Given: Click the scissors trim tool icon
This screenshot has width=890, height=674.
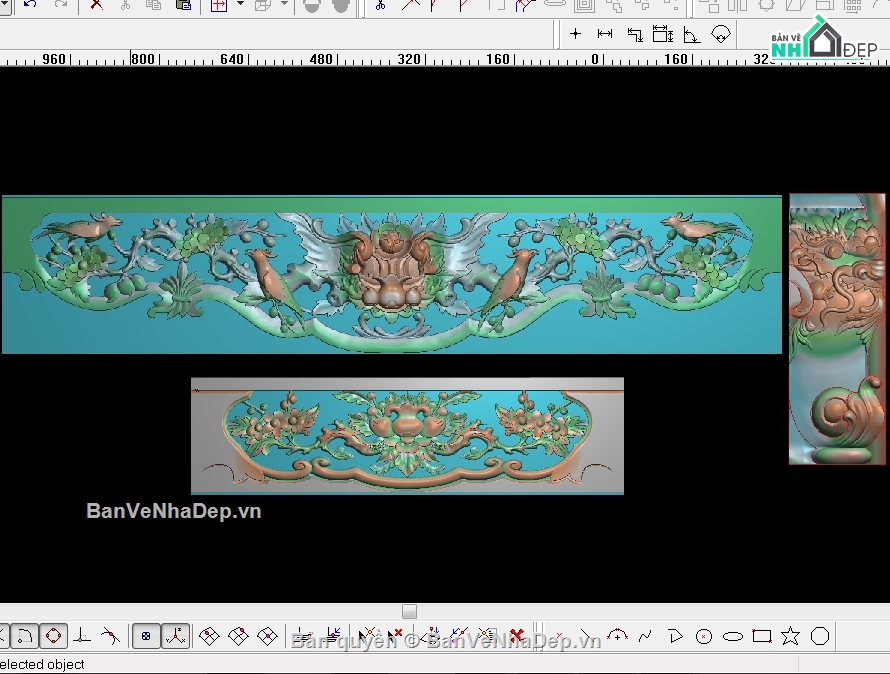Looking at the screenshot, I should click(380, 5).
